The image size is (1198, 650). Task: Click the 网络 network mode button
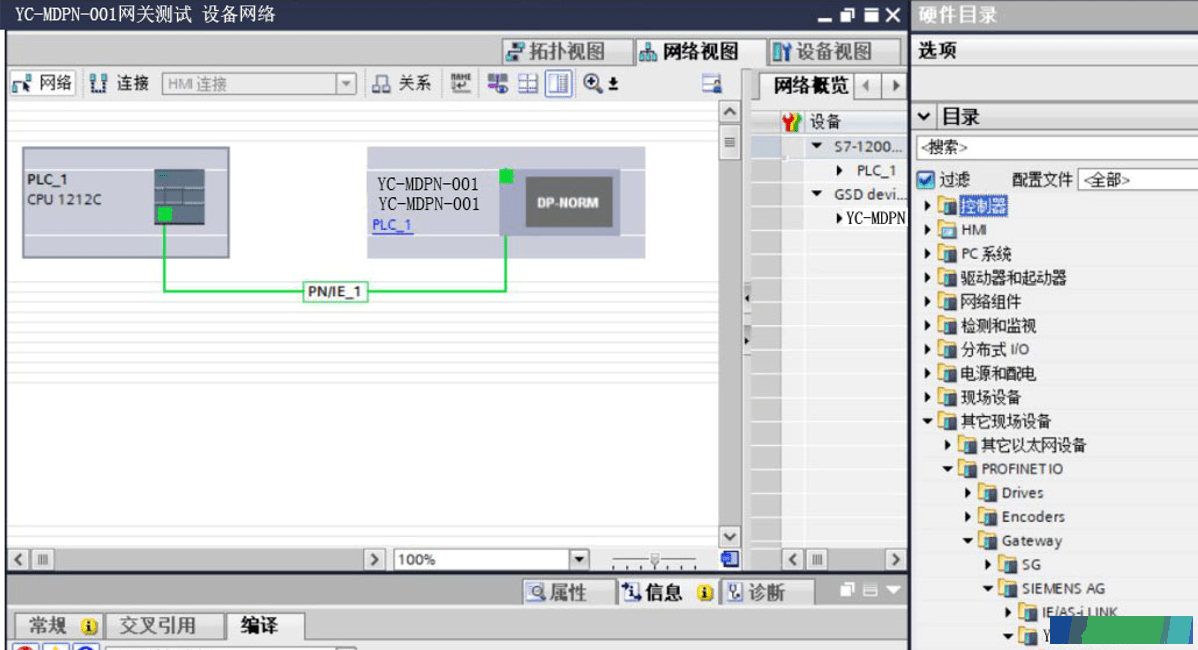pos(43,83)
